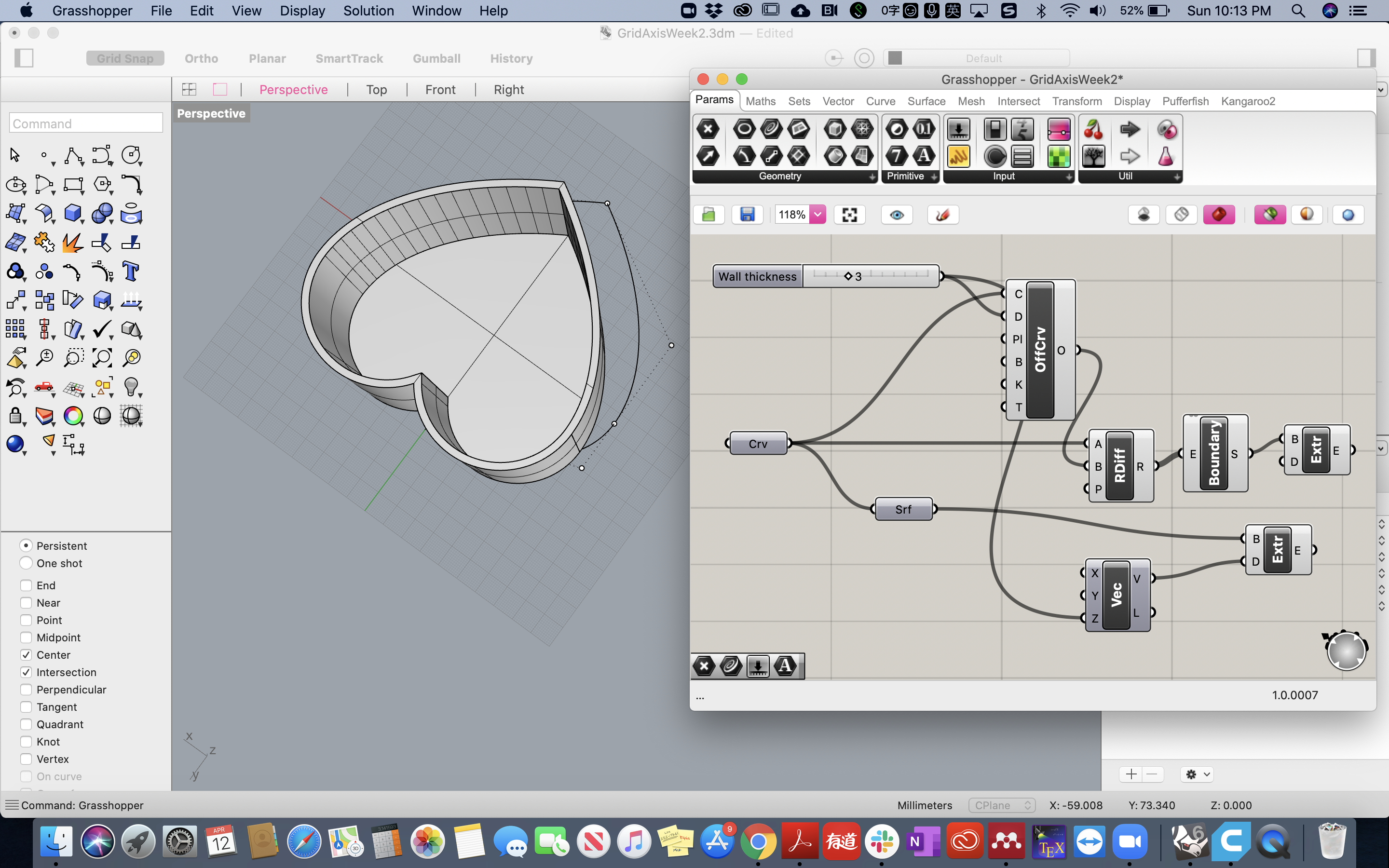Toggle the Grid Snap button
This screenshot has width=1389, height=868.
(x=125, y=58)
